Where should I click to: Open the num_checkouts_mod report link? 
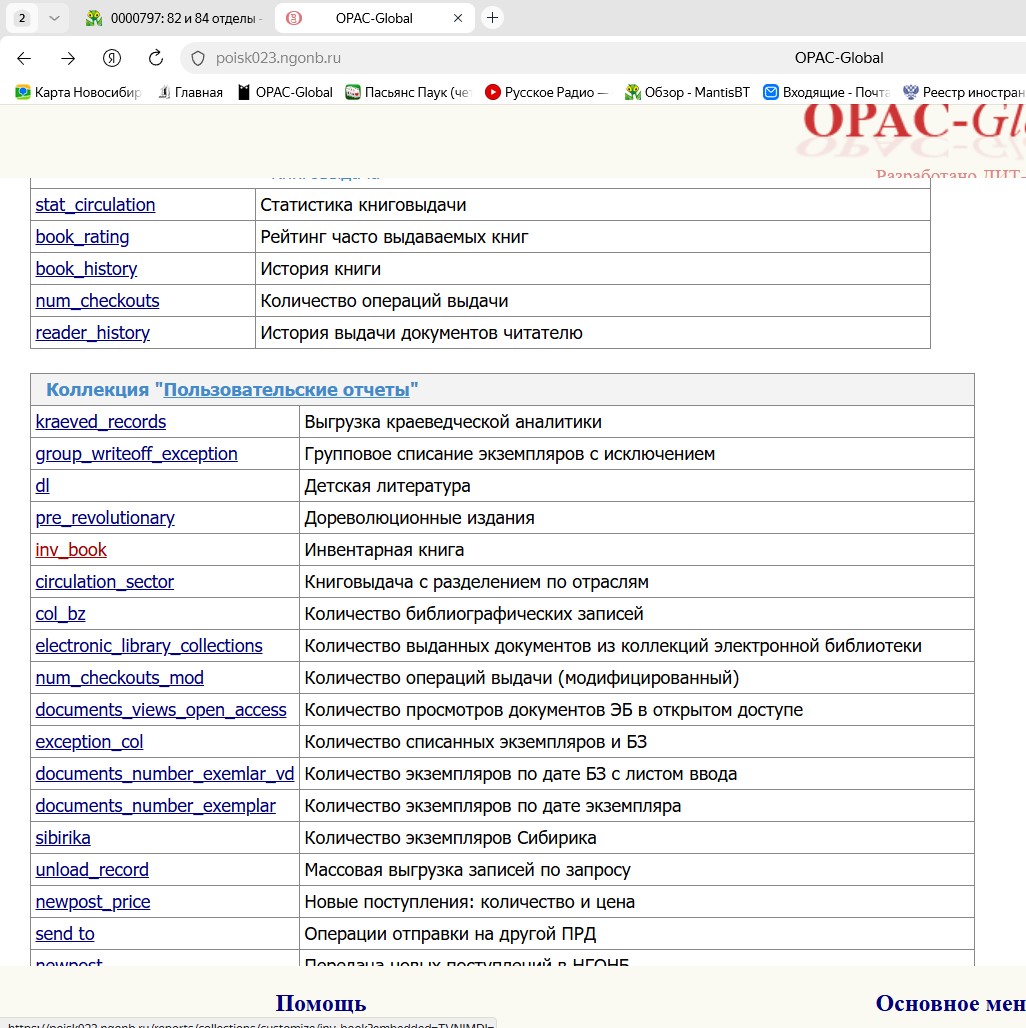[x=119, y=678]
